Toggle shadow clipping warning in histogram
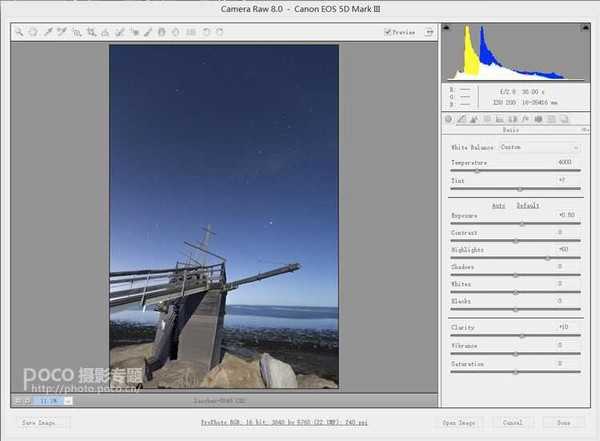This screenshot has width=600, height=441. tap(447, 28)
